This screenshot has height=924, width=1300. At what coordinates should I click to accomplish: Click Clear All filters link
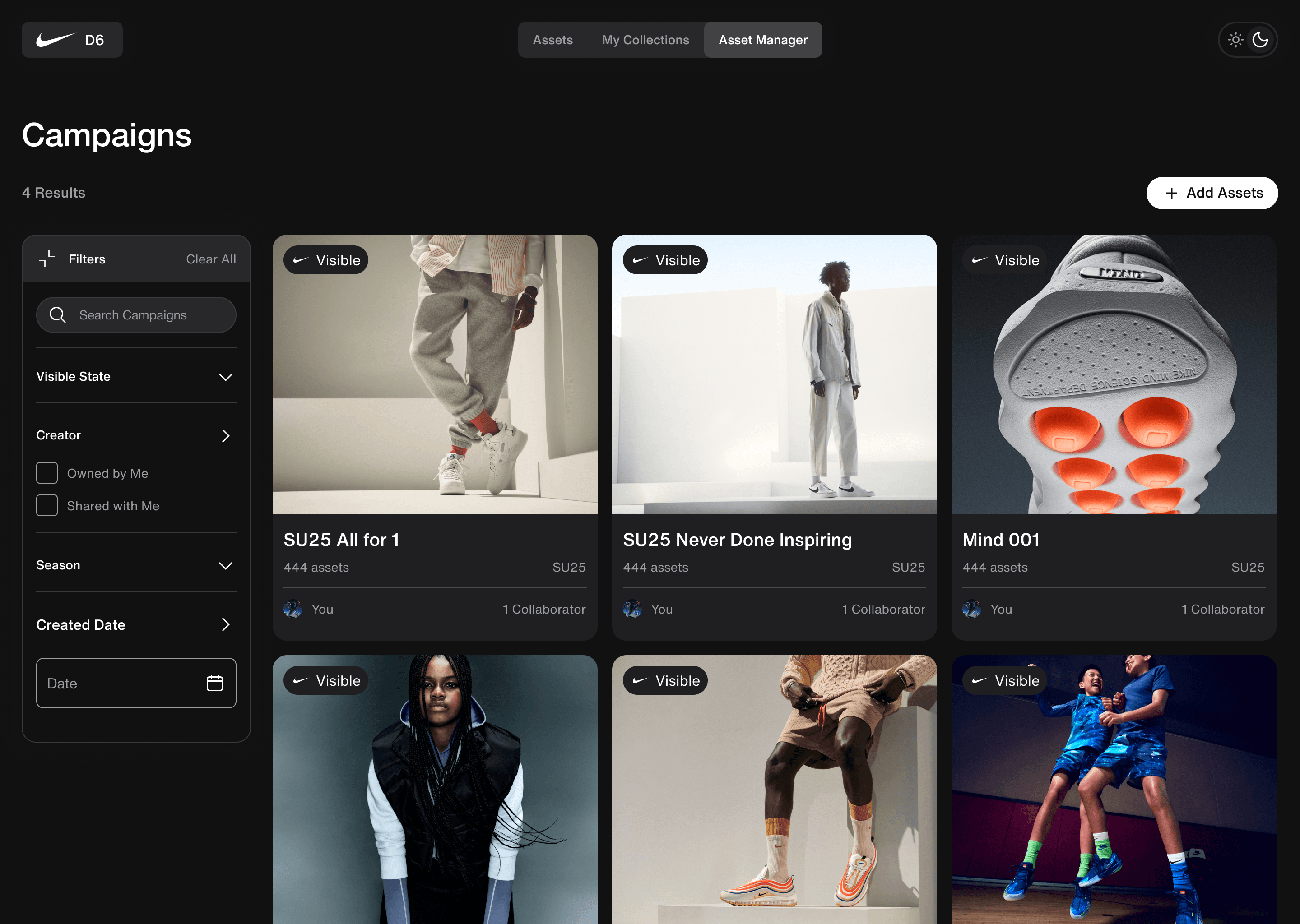click(x=211, y=259)
